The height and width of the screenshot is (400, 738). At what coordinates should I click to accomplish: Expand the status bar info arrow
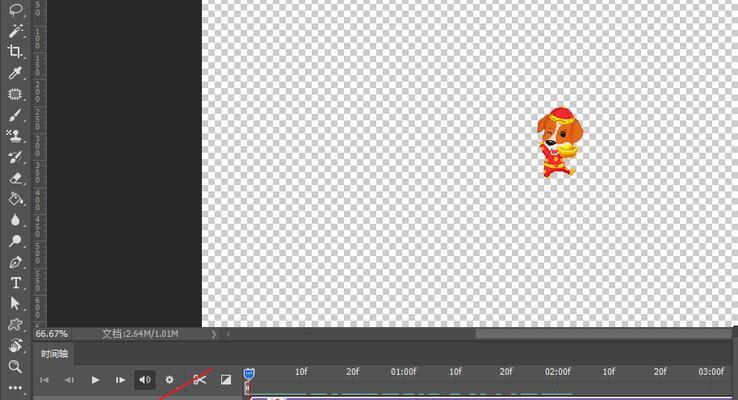[213, 334]
